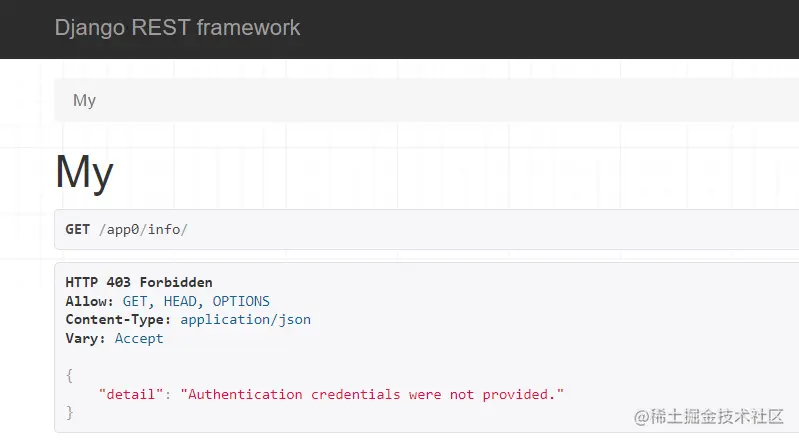Select the Accept header value
The image size is (799, 441).
coord(139,339)
